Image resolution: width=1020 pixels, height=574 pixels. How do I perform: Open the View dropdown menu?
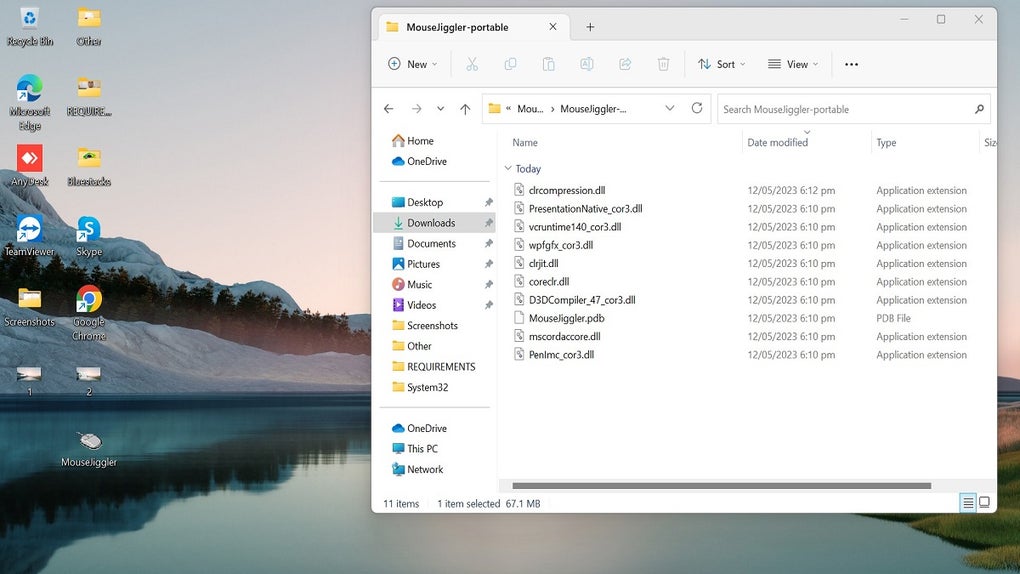[793, 64]
